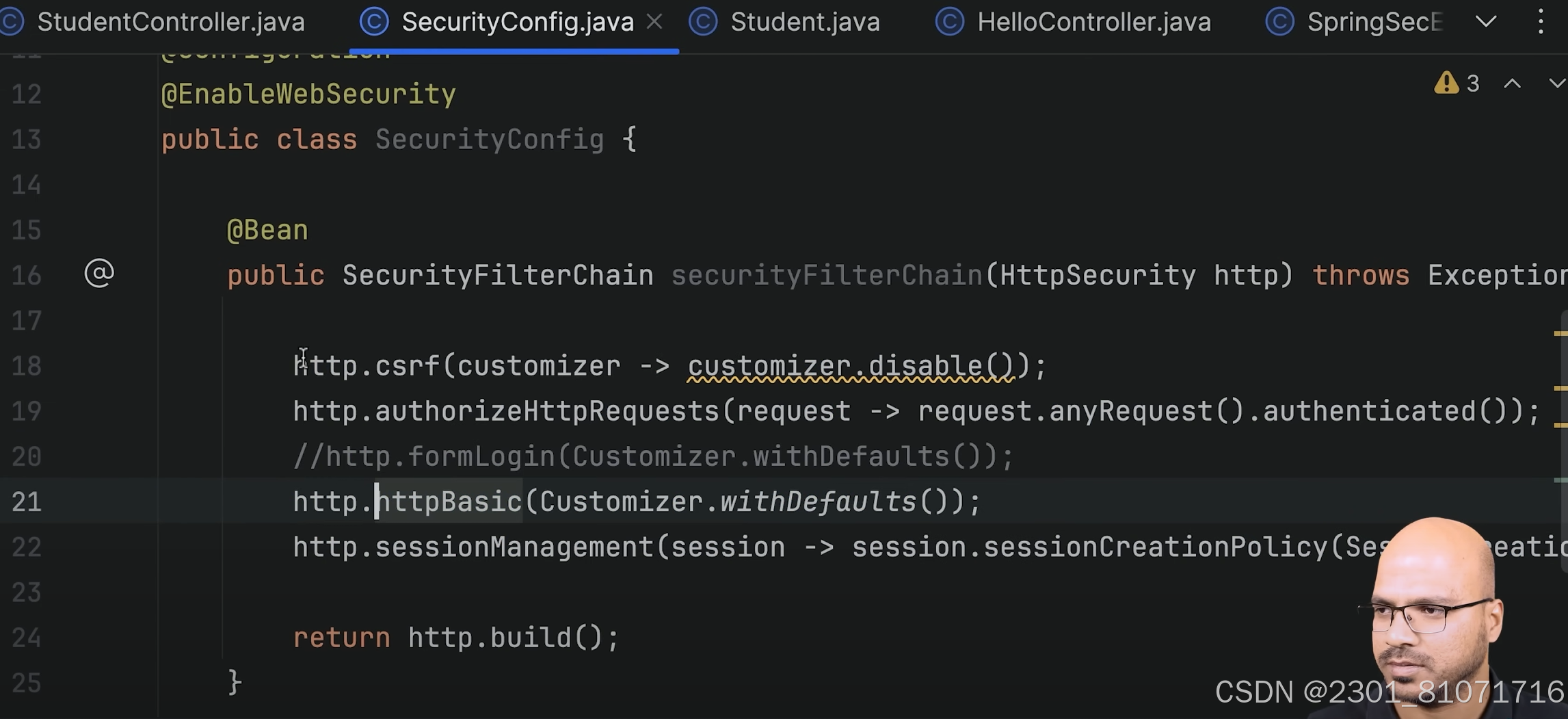The height and width of the screenshot is (719, 1568).
Task: Click line number 21 in the gutter
Action: pos(26,501)
